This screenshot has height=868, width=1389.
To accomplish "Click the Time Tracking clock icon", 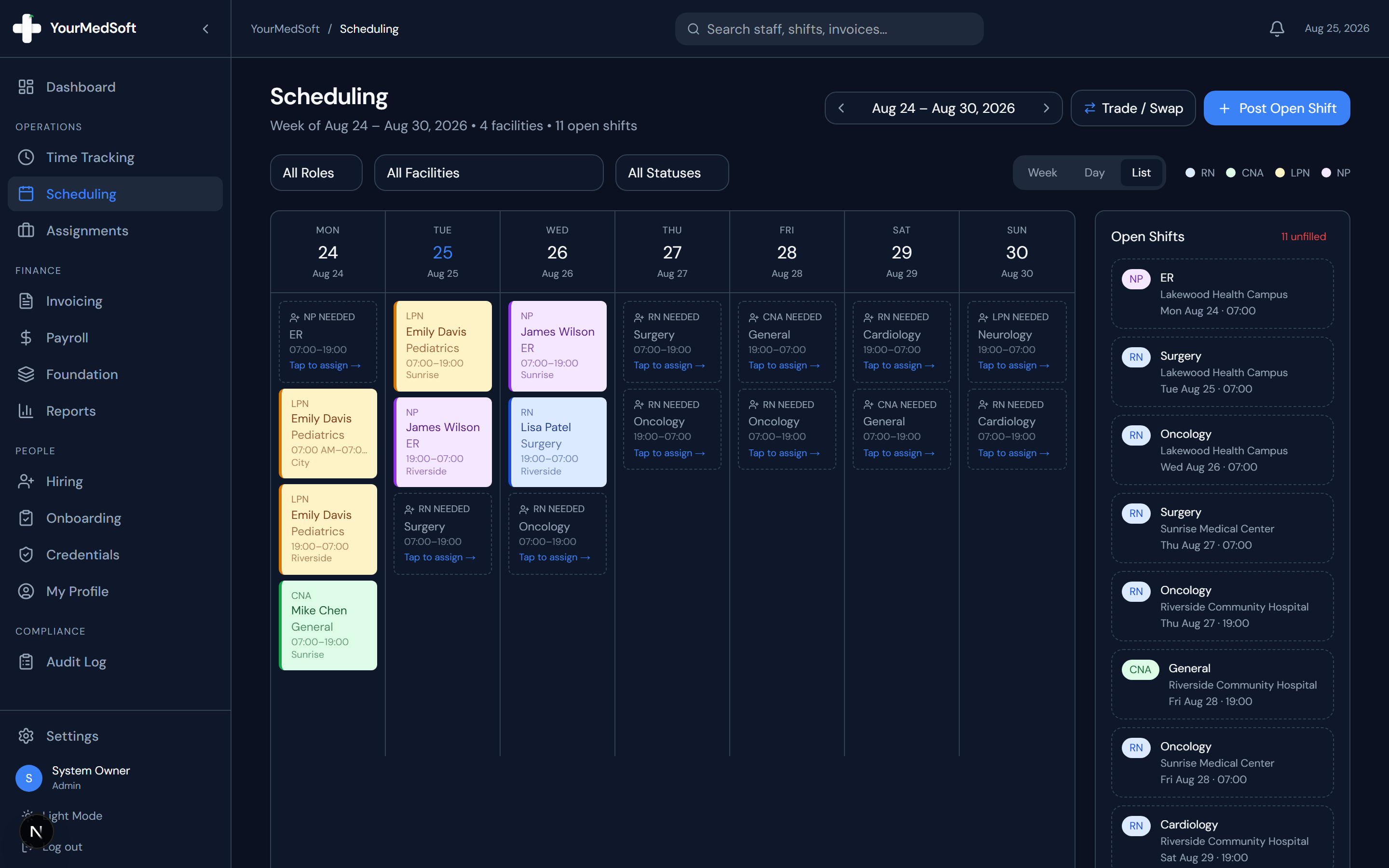I will pyautogui.click(x=26, y=157).
